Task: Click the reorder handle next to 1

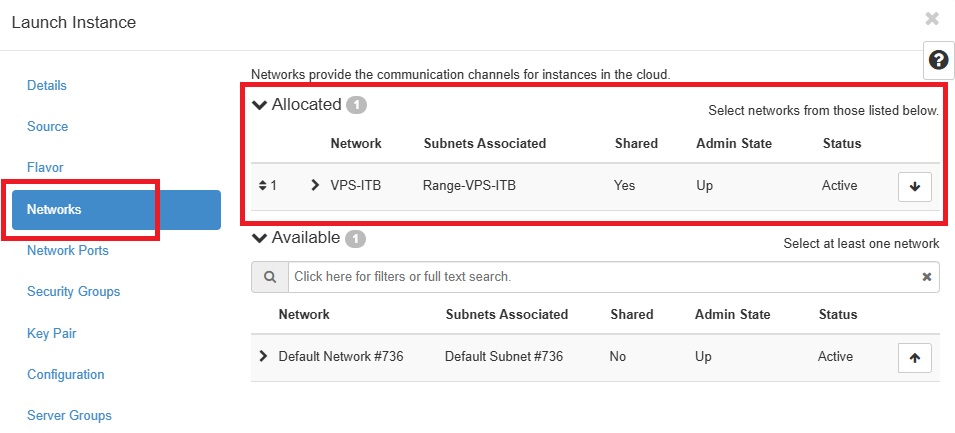Action: [x=263, y=185]
